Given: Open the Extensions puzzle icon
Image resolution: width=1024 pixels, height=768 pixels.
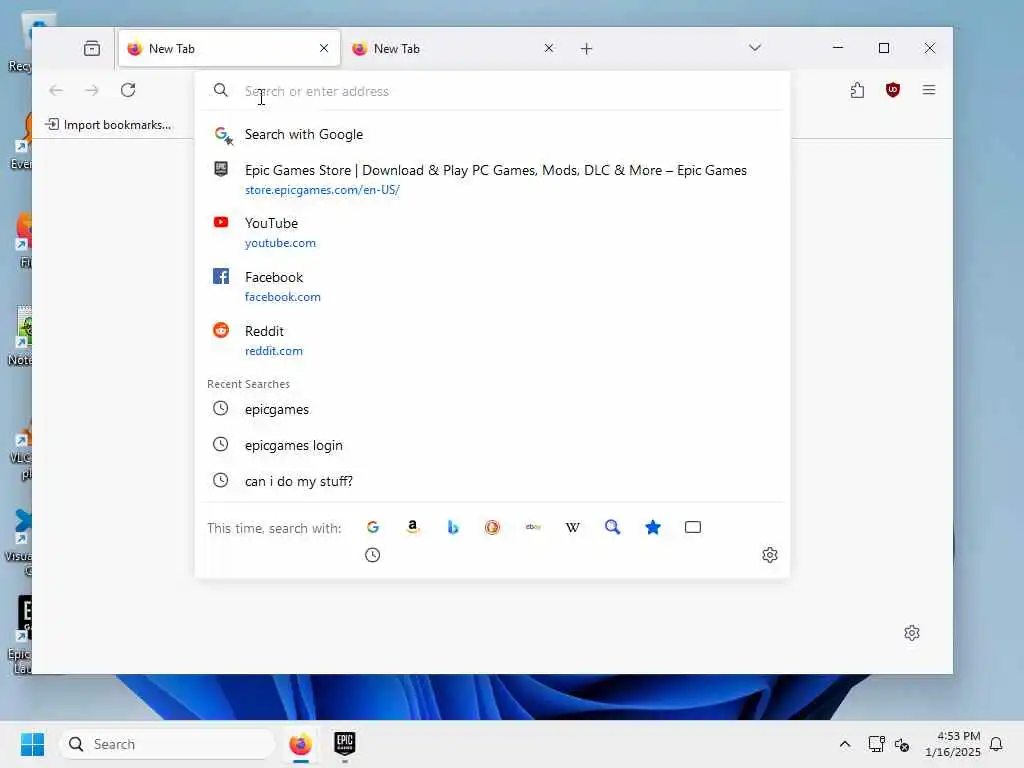Looking at the screenshot, I should [857, 90].
